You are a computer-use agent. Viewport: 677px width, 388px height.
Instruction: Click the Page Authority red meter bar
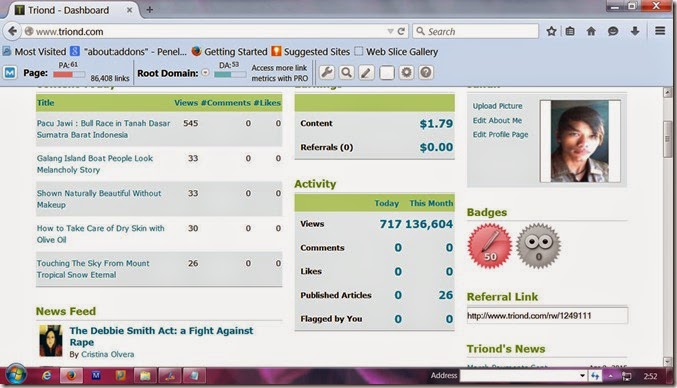click(x=69, y=74)
